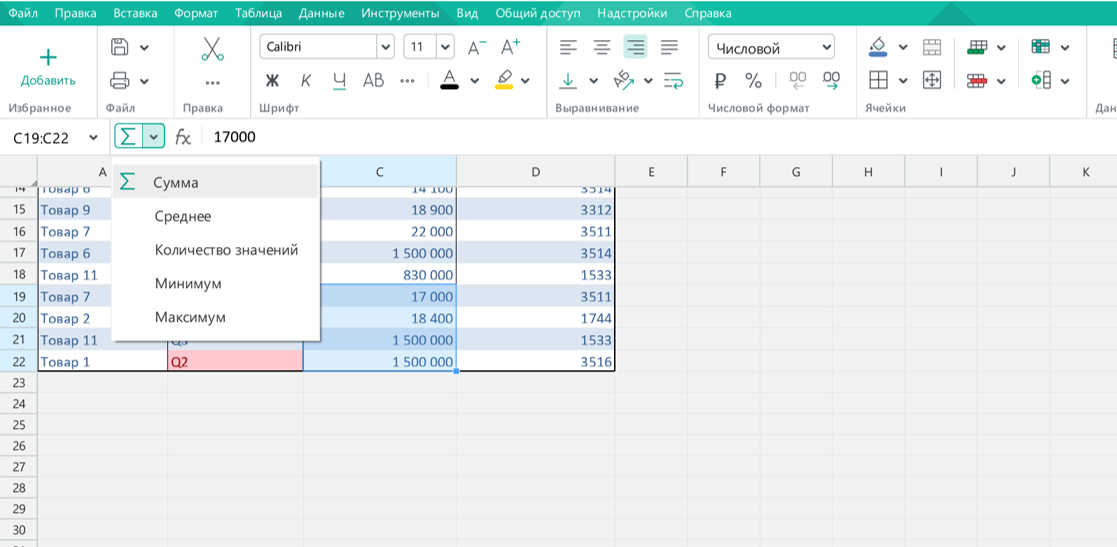Toggle bold Ж formatting

point(271,80)
